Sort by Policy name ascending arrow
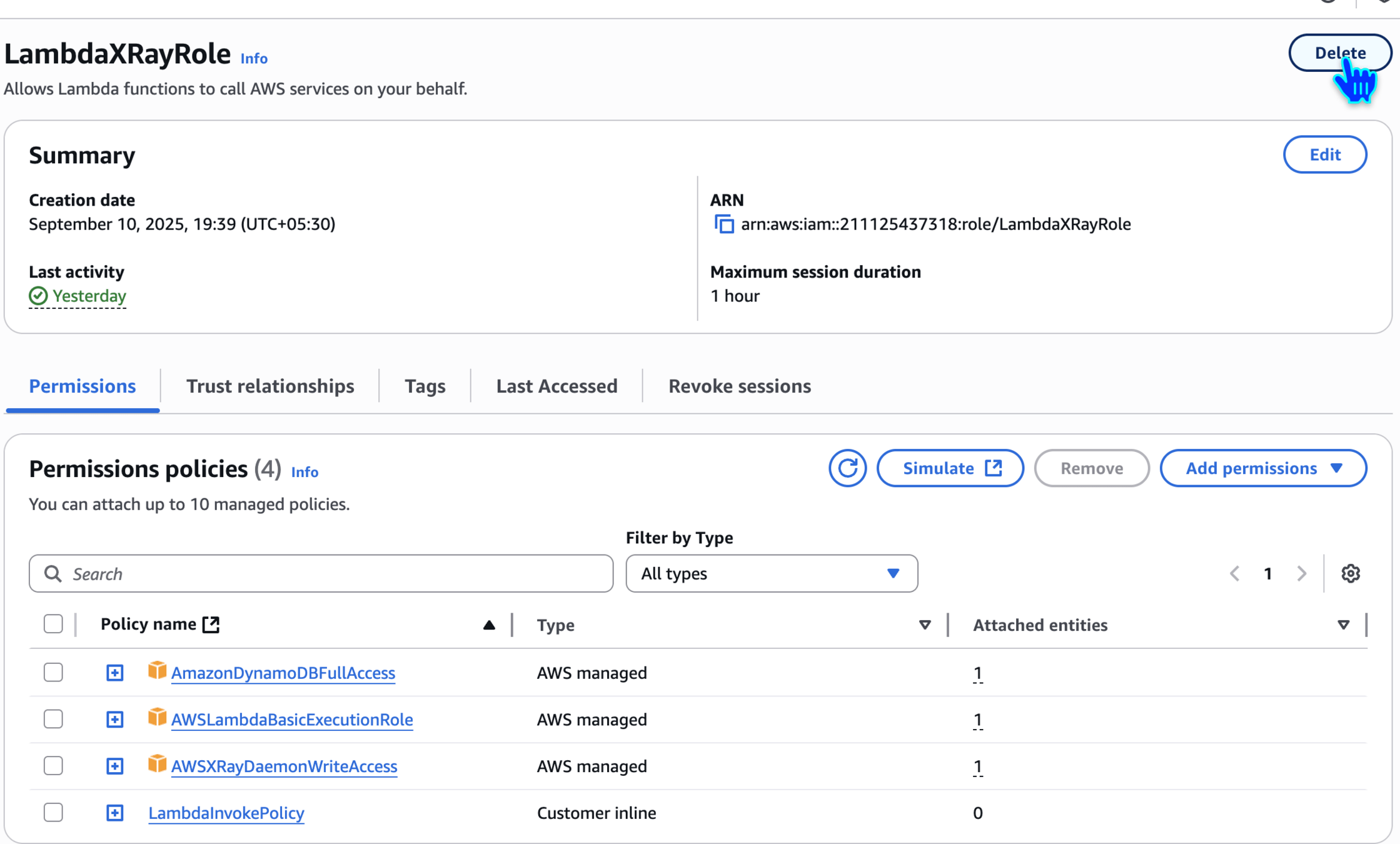The height and width of the screenshot is (844, 1400). [489, 625]
